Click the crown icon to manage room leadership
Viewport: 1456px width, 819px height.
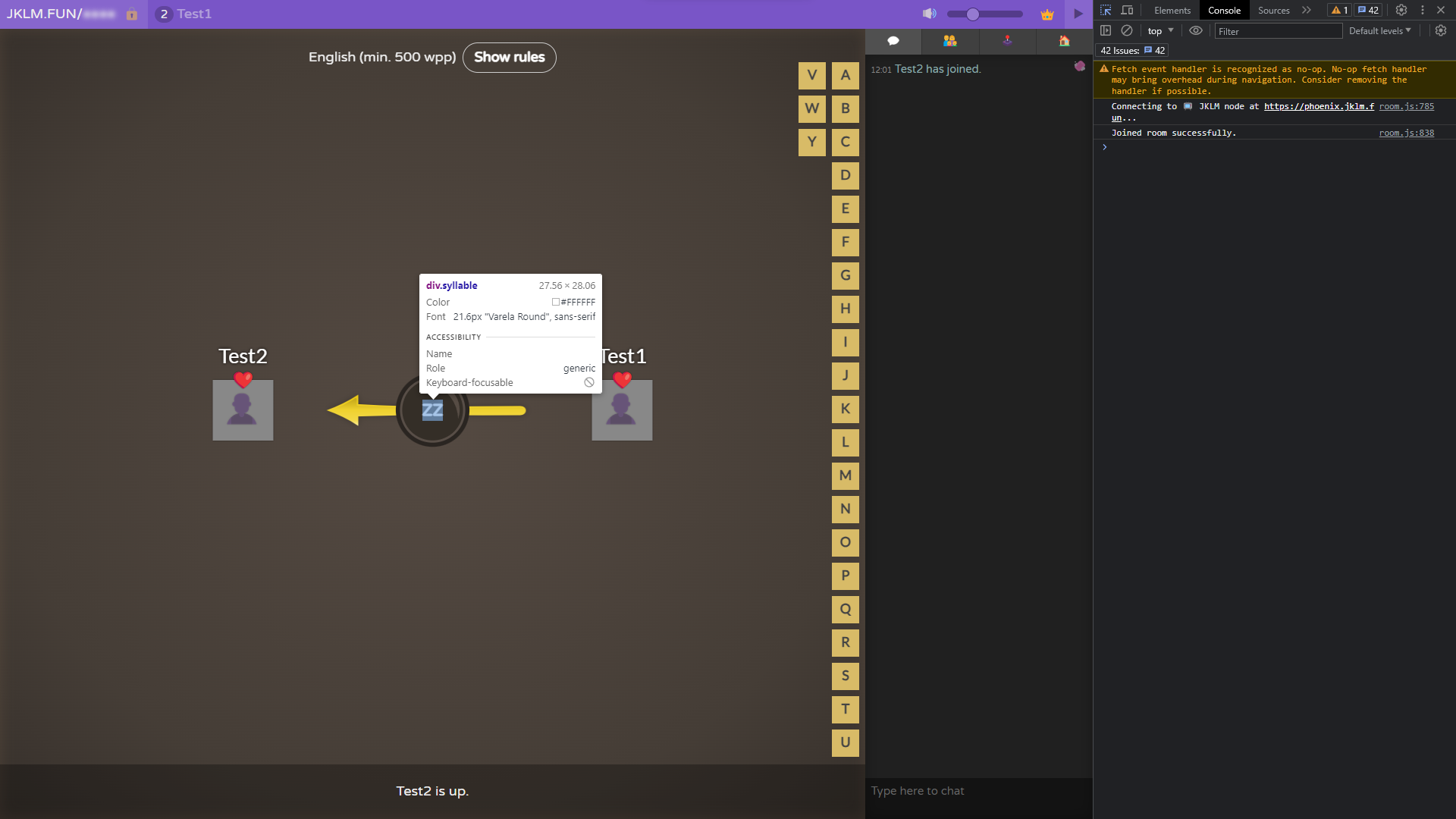[x=1047, y=14]
